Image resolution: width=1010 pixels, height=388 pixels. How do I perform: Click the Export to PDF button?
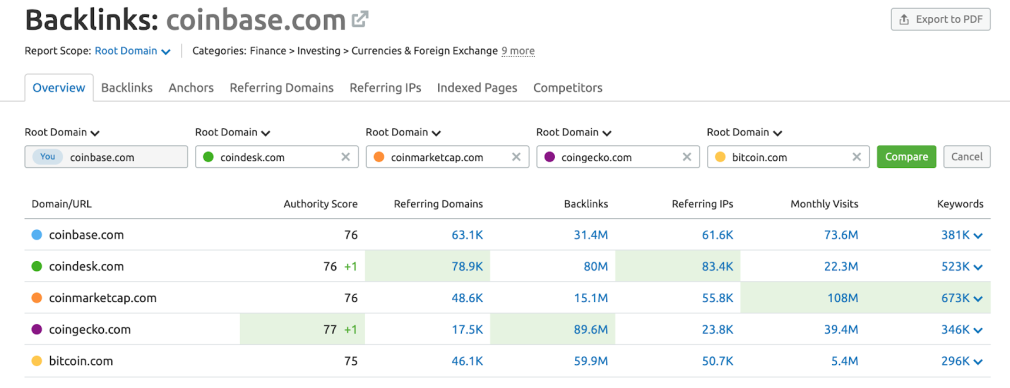tap(940, 19)
